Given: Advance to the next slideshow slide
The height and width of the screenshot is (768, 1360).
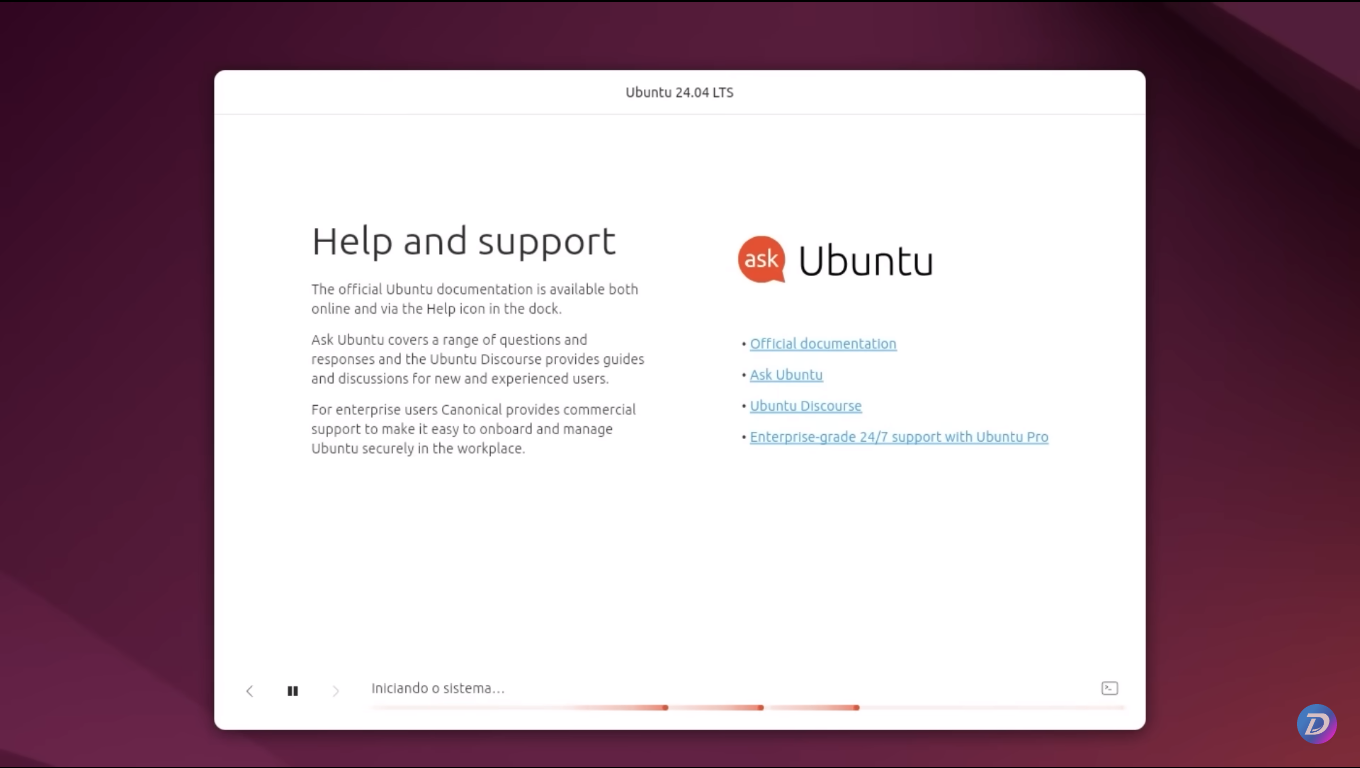Looking at the screenshot, I should coord(336,690).
